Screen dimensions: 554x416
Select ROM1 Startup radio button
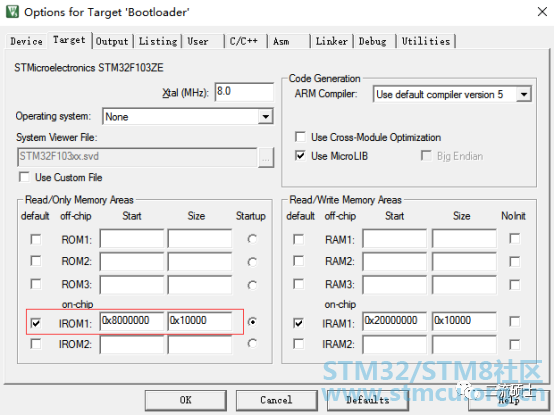(252, 239)
